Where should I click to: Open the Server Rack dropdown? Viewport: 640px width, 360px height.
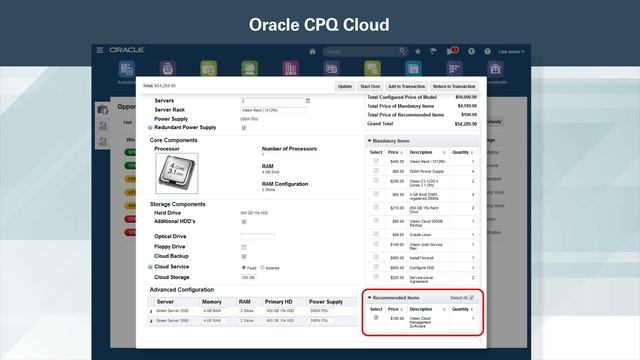pos(273,110)
